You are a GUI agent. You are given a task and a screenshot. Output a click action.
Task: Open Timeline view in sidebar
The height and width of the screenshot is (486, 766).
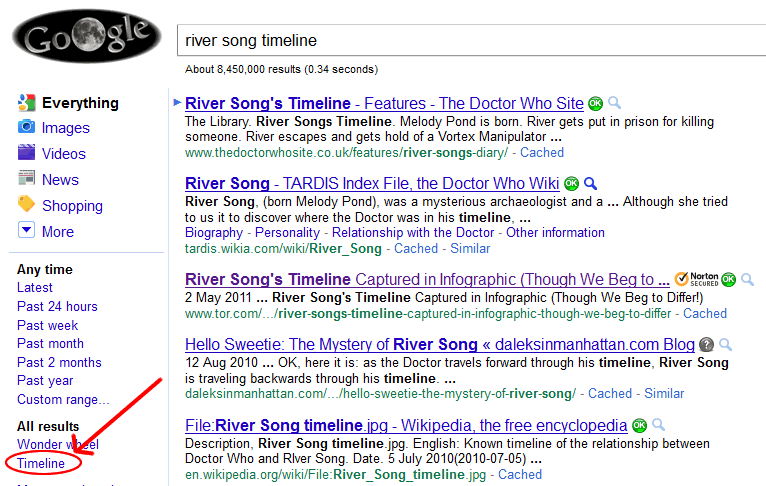point(41,464)
